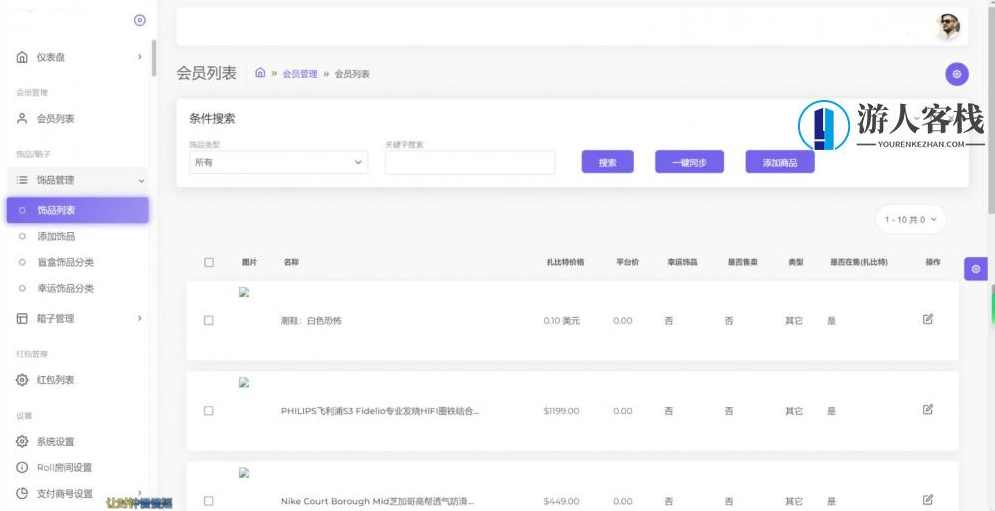Click the broken image of PHILIPS飞利浦S3 row
Viewport: 995px width, 511px height.
(244, 383)
